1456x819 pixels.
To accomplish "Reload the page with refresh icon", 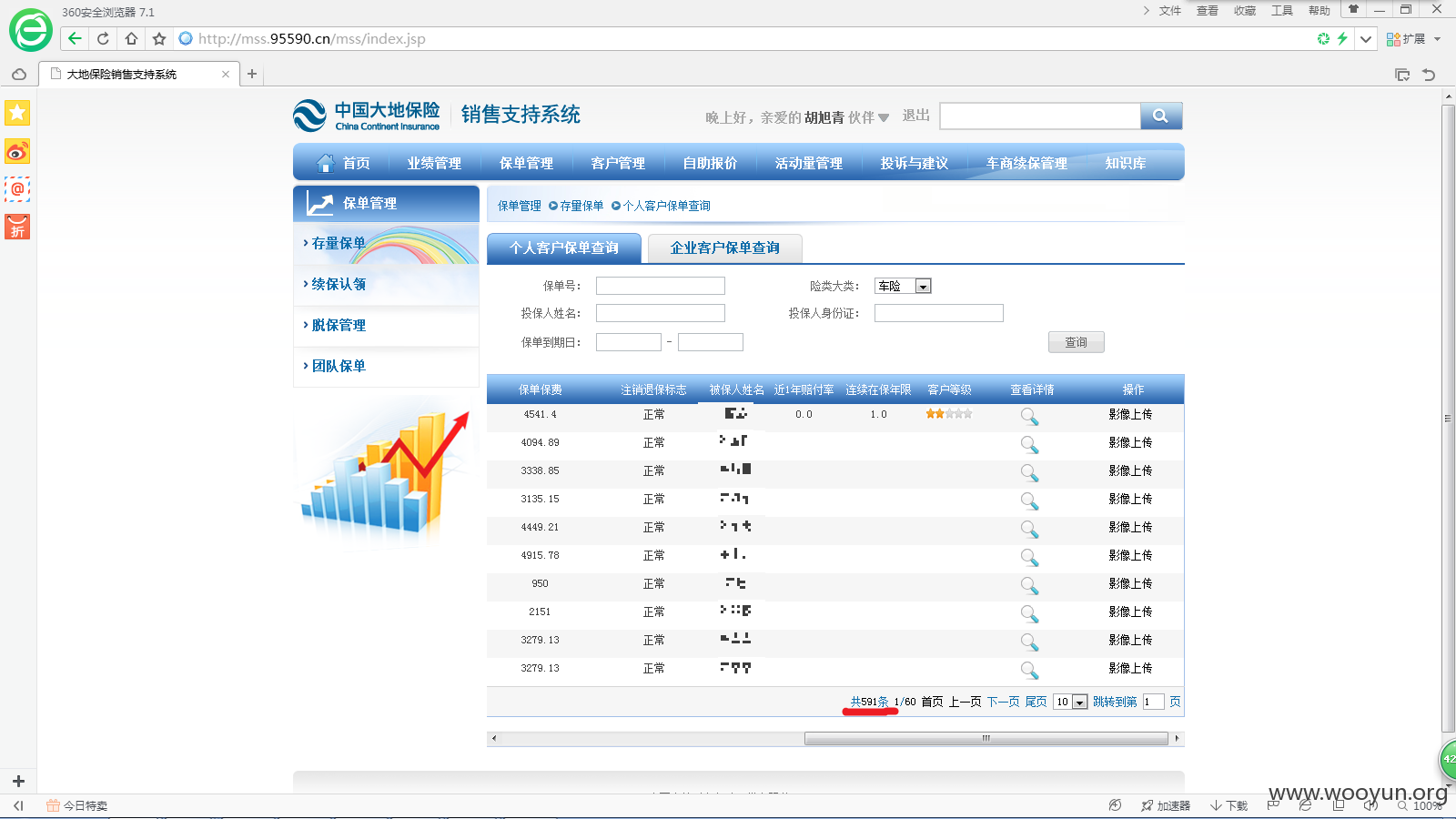I will [x=103, y=38].
